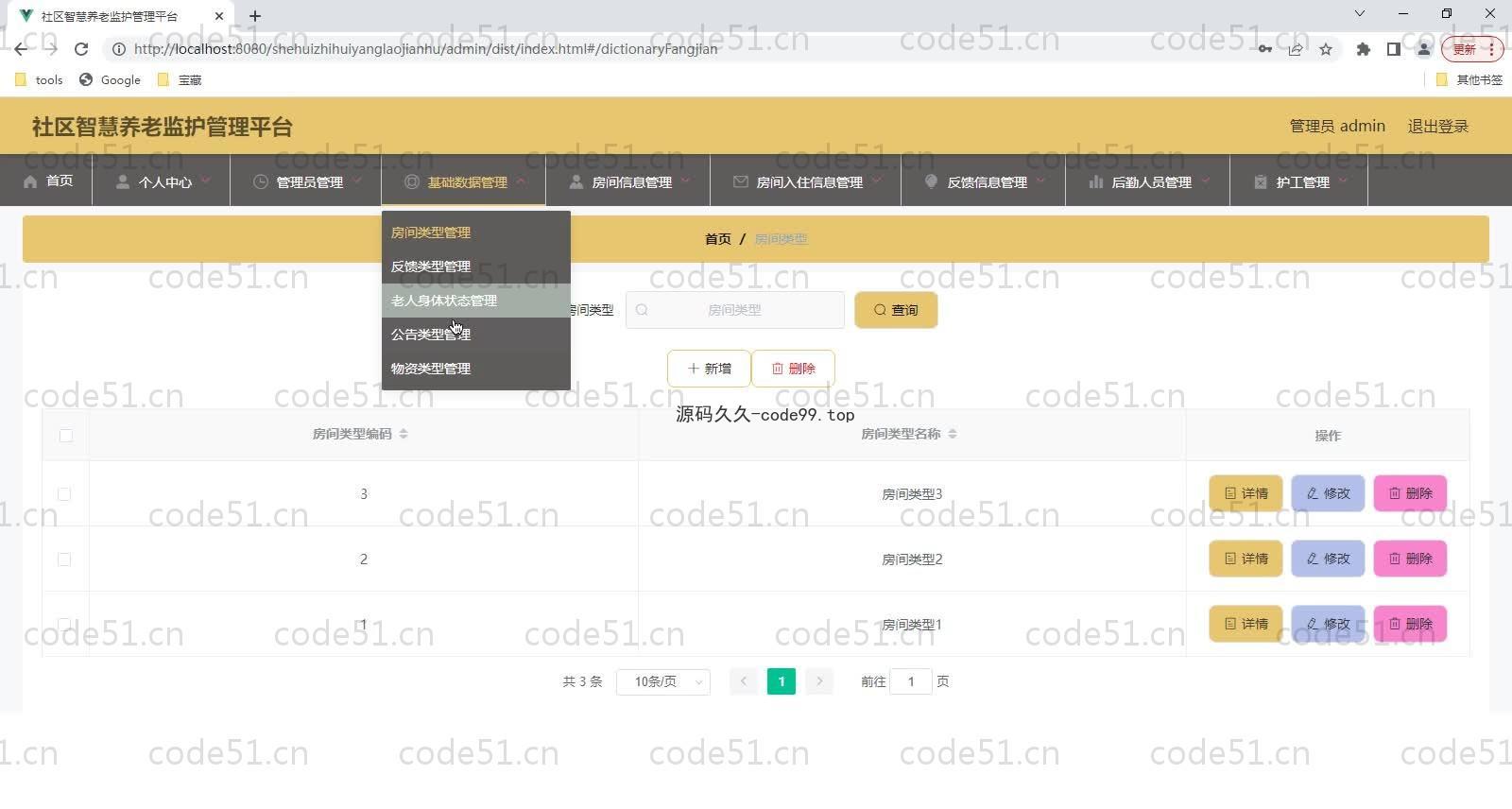The image size is (1512, 809).
Task: Click the 首页 breadcrumb link
Action: tap(718, 239)
